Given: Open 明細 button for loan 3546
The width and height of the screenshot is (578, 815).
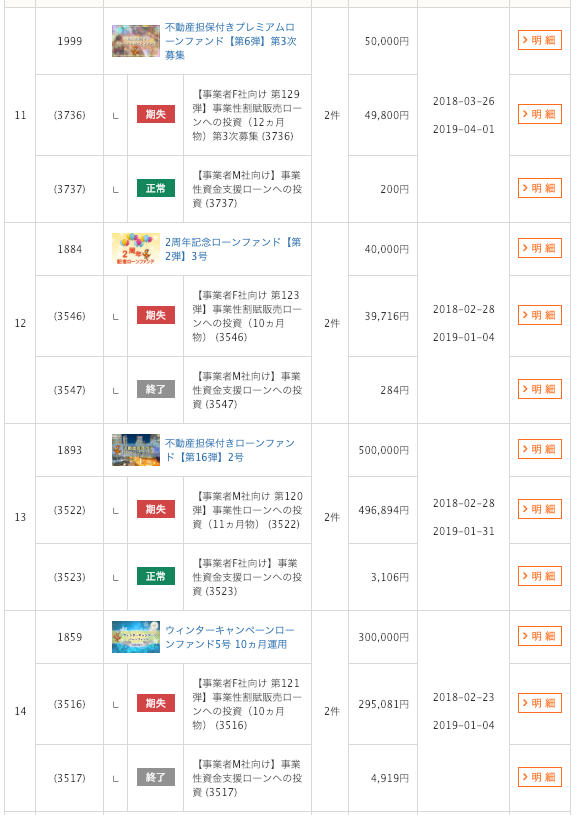Looking at the screenshot, I should [540, 315].
